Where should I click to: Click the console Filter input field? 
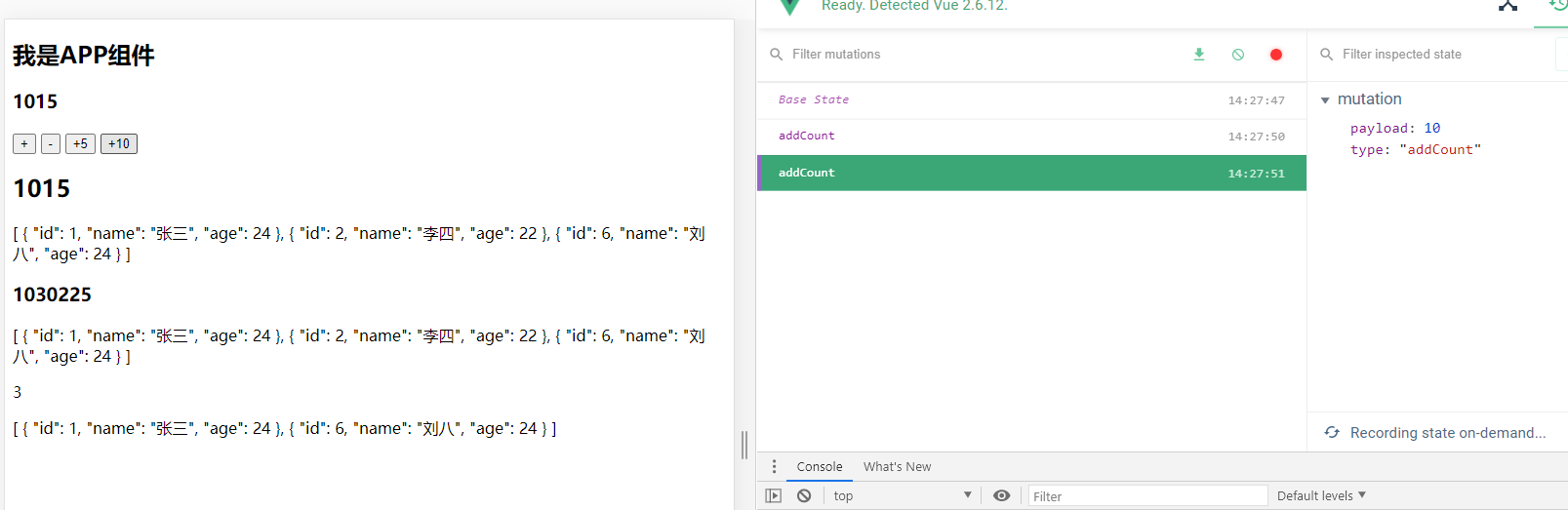click(1148, 496)
